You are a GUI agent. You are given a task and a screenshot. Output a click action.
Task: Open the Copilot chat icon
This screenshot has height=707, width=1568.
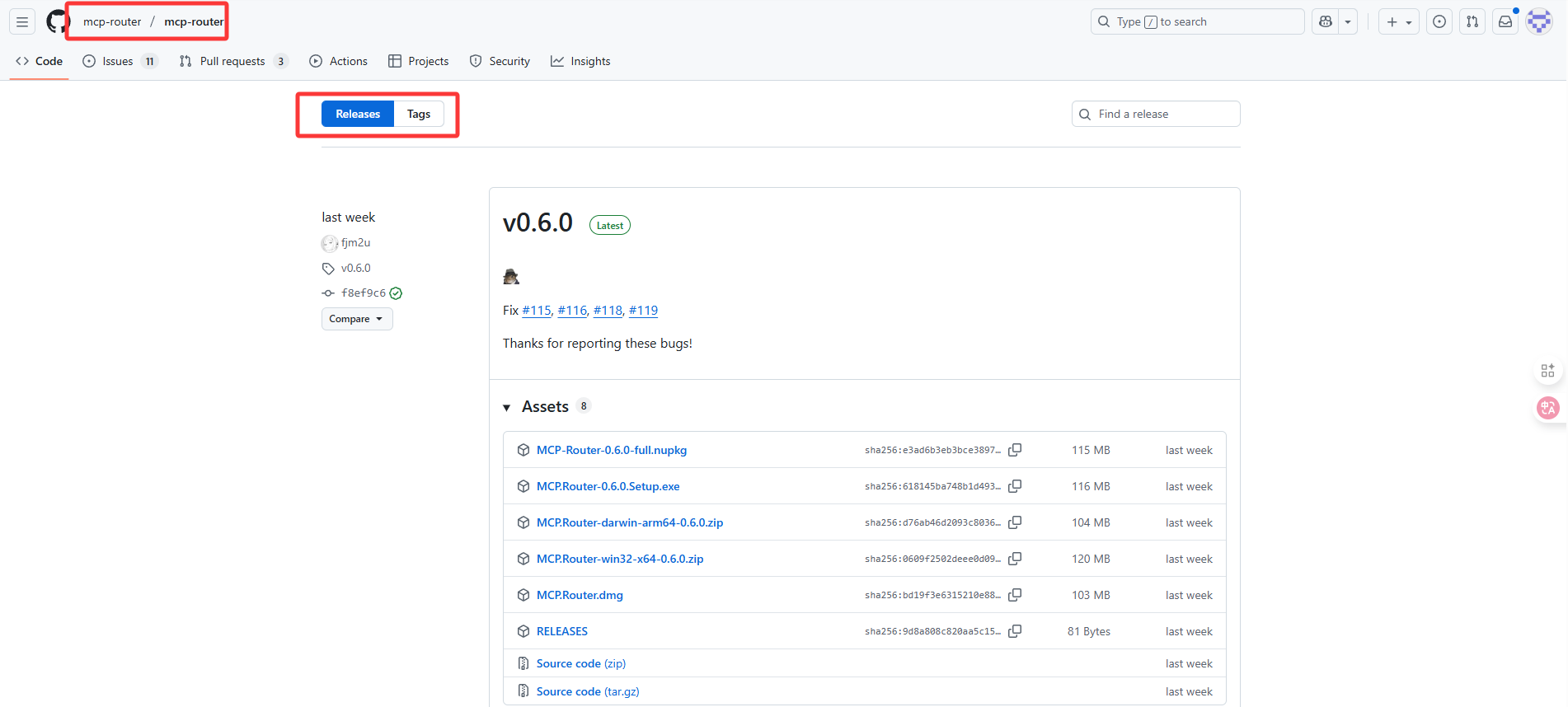(x=1326, y=21)
